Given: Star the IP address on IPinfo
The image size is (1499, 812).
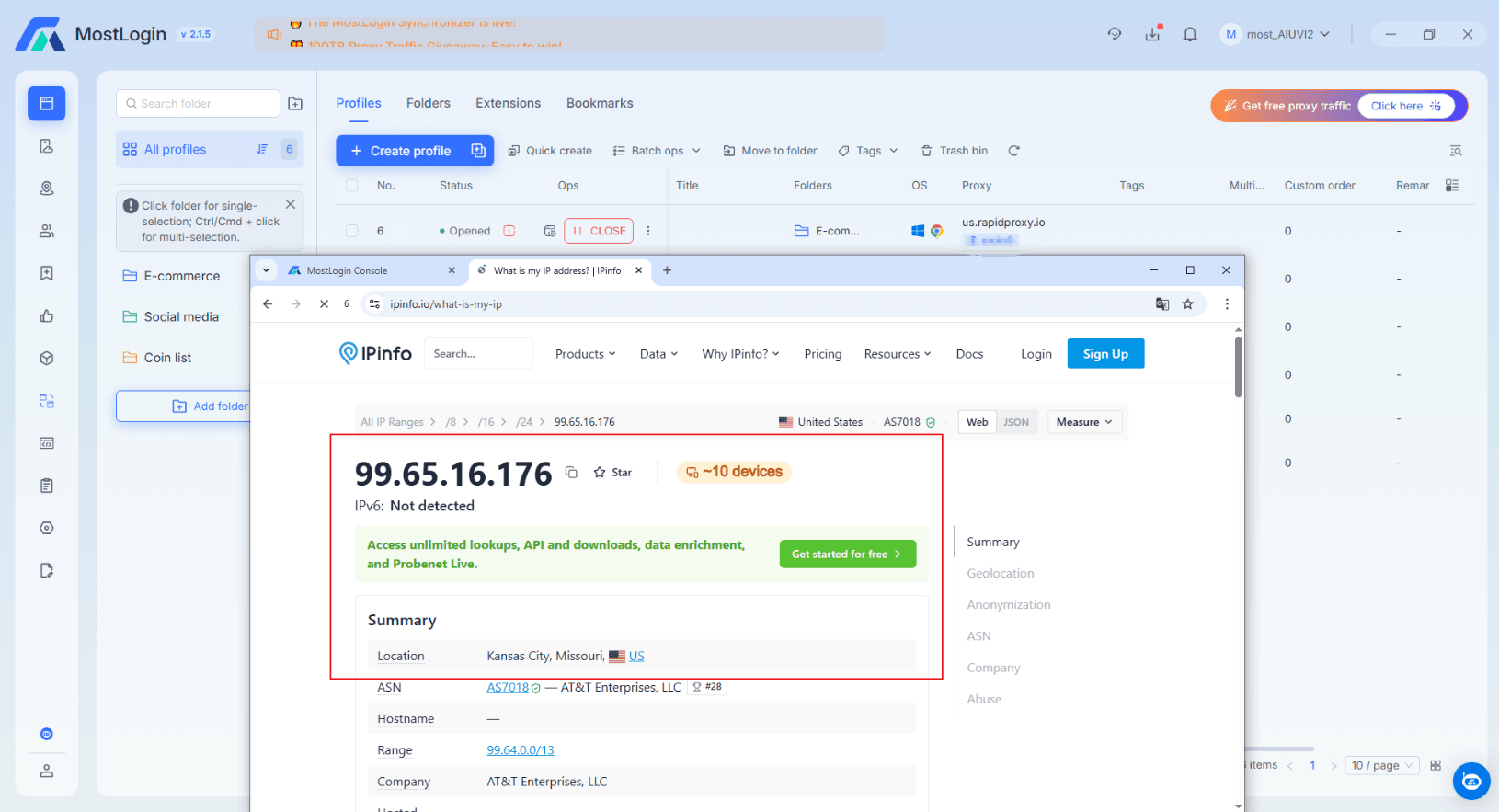Looking at the screenshot, I should click(x=612, y=473).
